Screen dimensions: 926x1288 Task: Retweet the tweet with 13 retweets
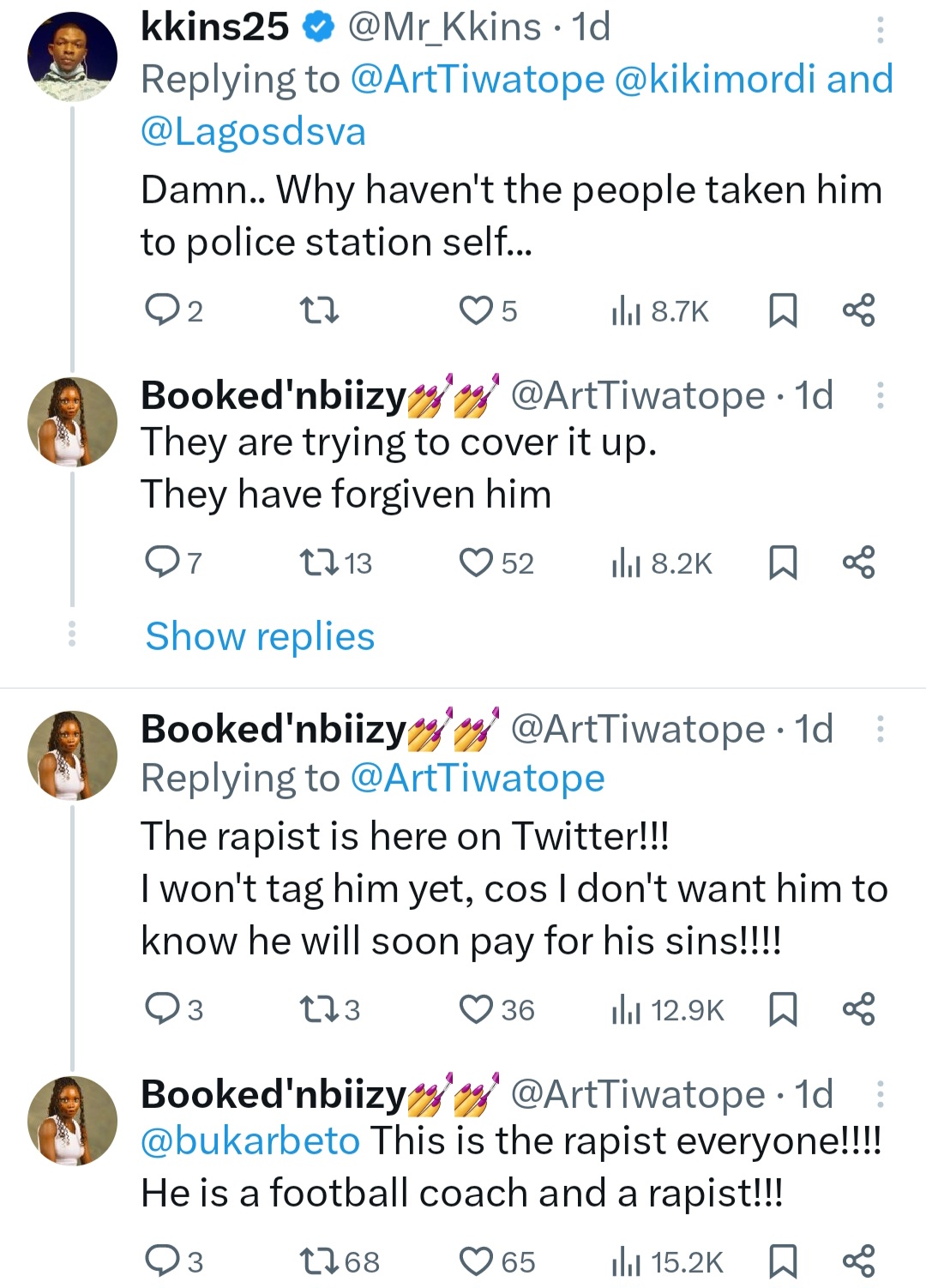point(321,563)
